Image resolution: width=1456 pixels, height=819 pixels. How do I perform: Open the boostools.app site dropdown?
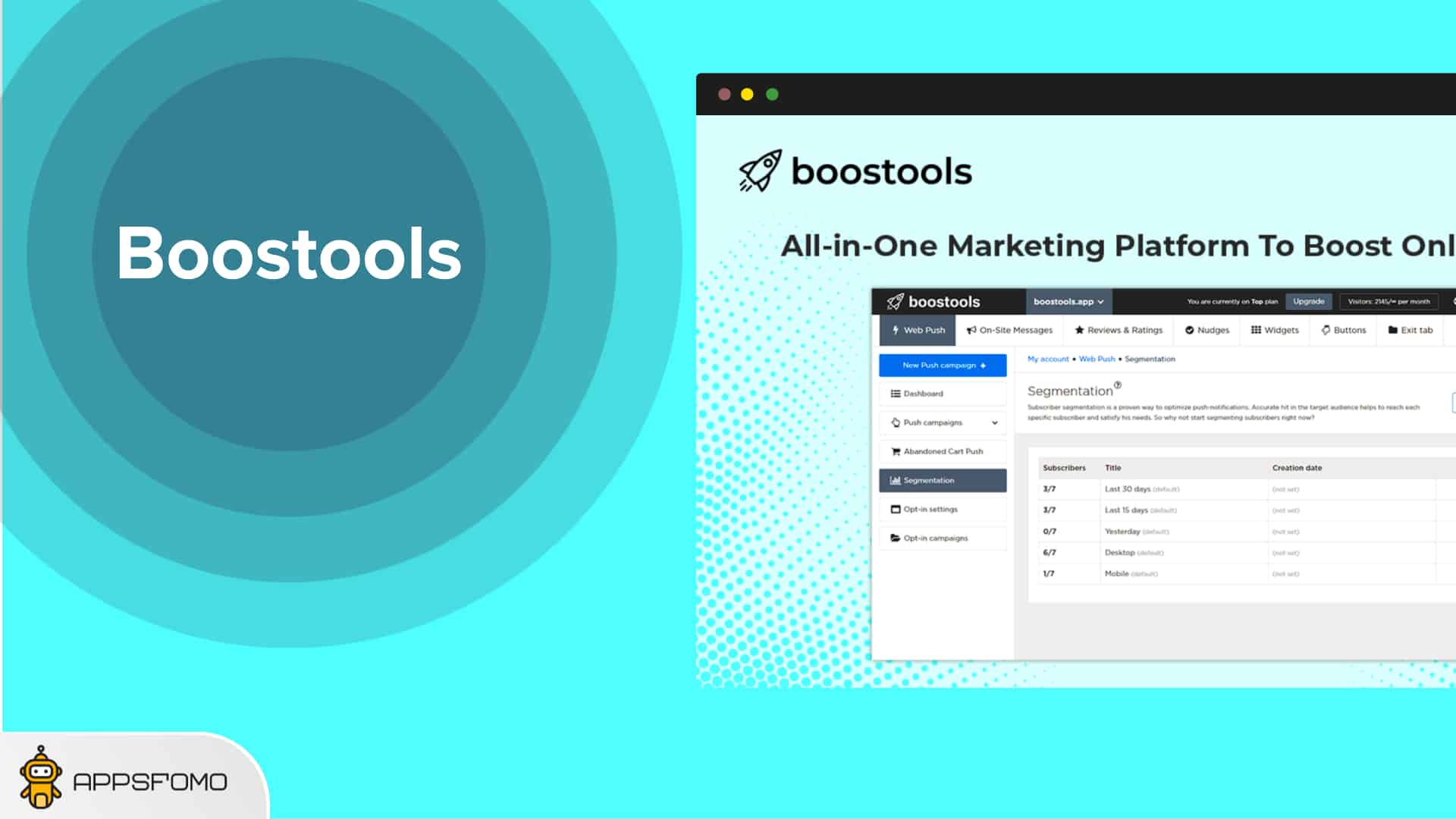[x=1068, y=302]
